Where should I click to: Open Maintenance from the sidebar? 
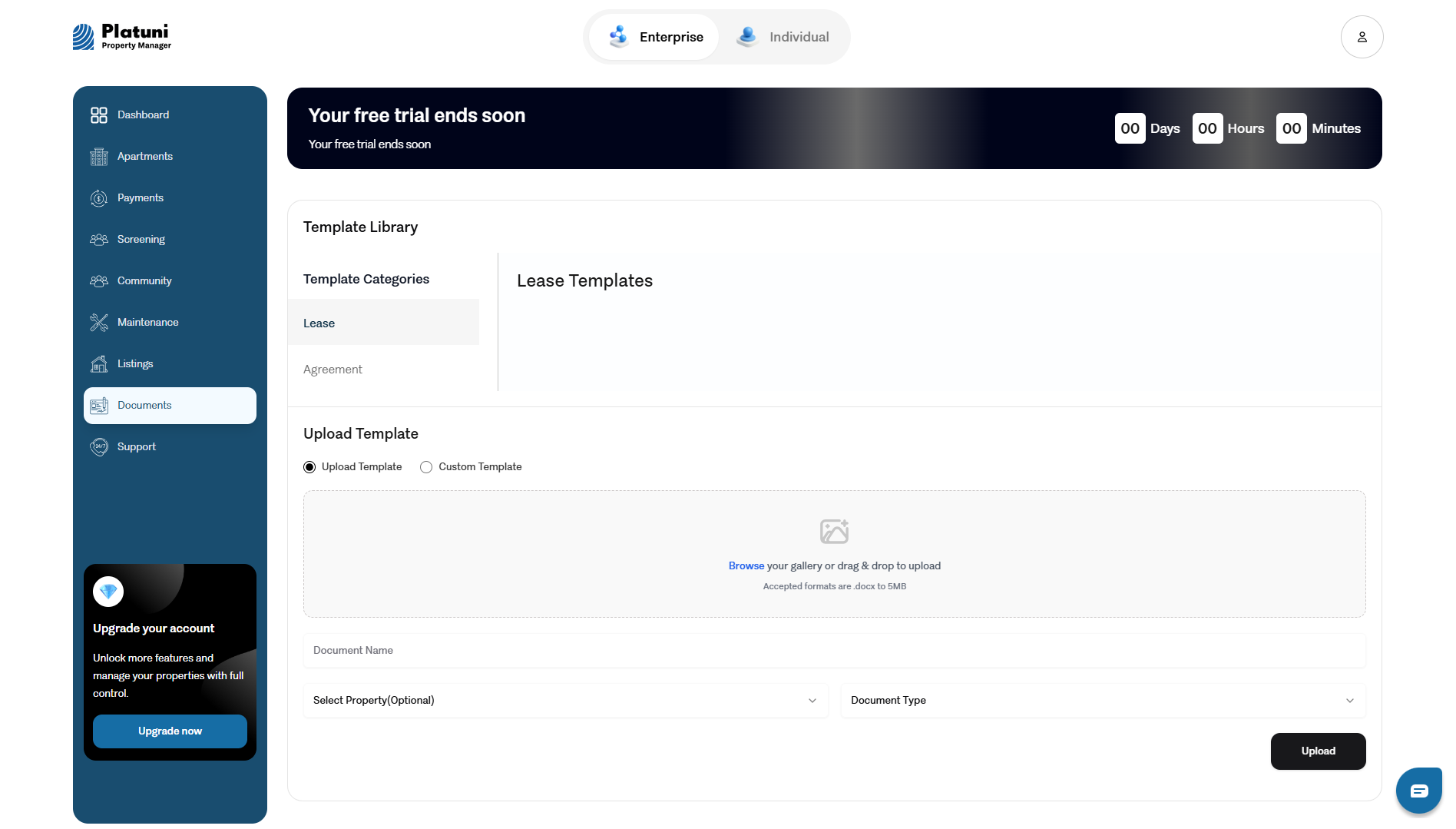click(170, 323)
